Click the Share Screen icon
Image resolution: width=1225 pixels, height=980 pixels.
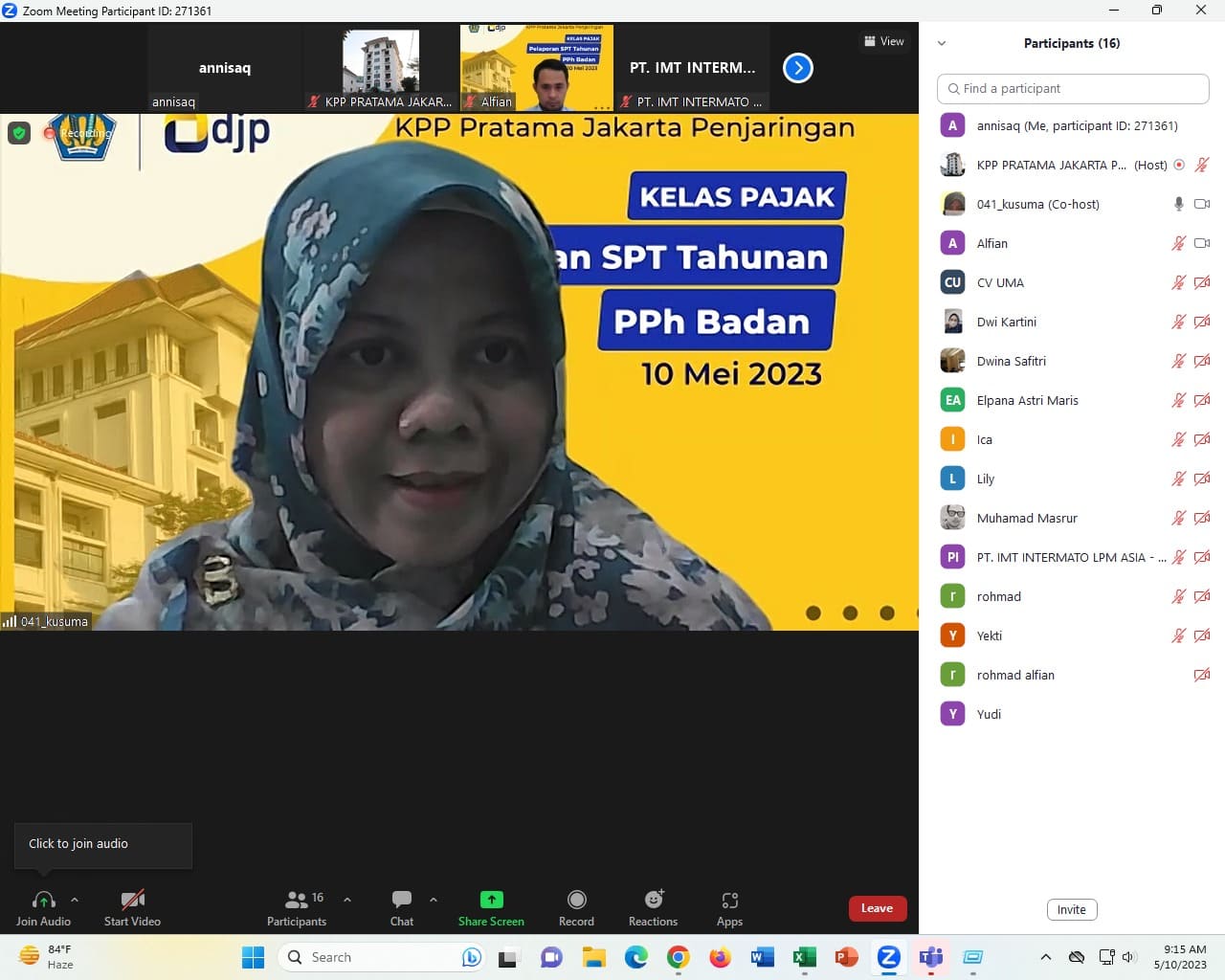(491, 901)
